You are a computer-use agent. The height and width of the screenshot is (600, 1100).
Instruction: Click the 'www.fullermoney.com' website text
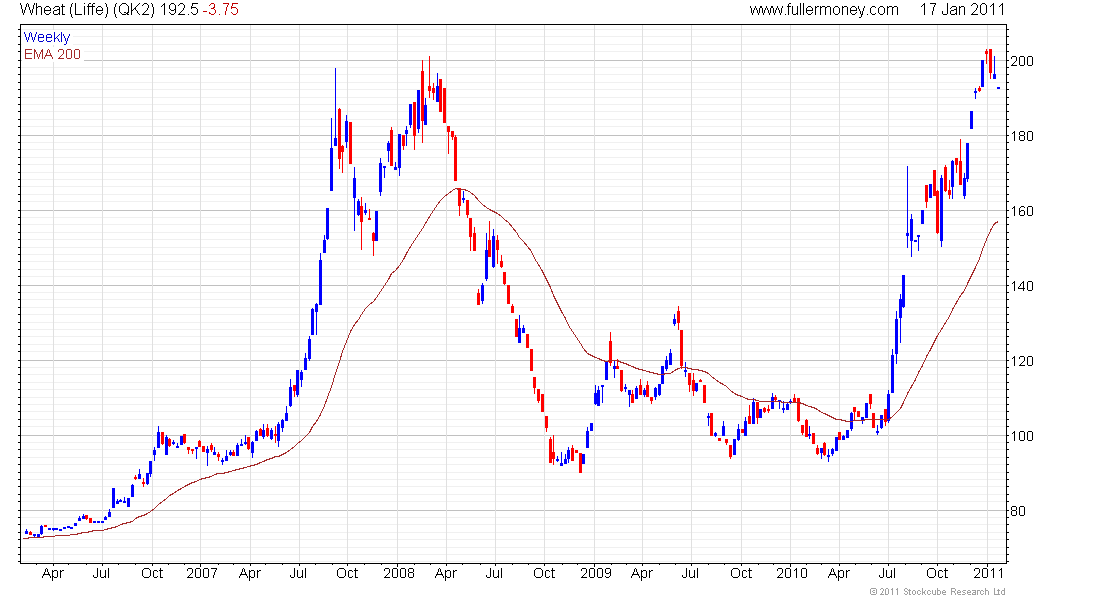(824, 10)
